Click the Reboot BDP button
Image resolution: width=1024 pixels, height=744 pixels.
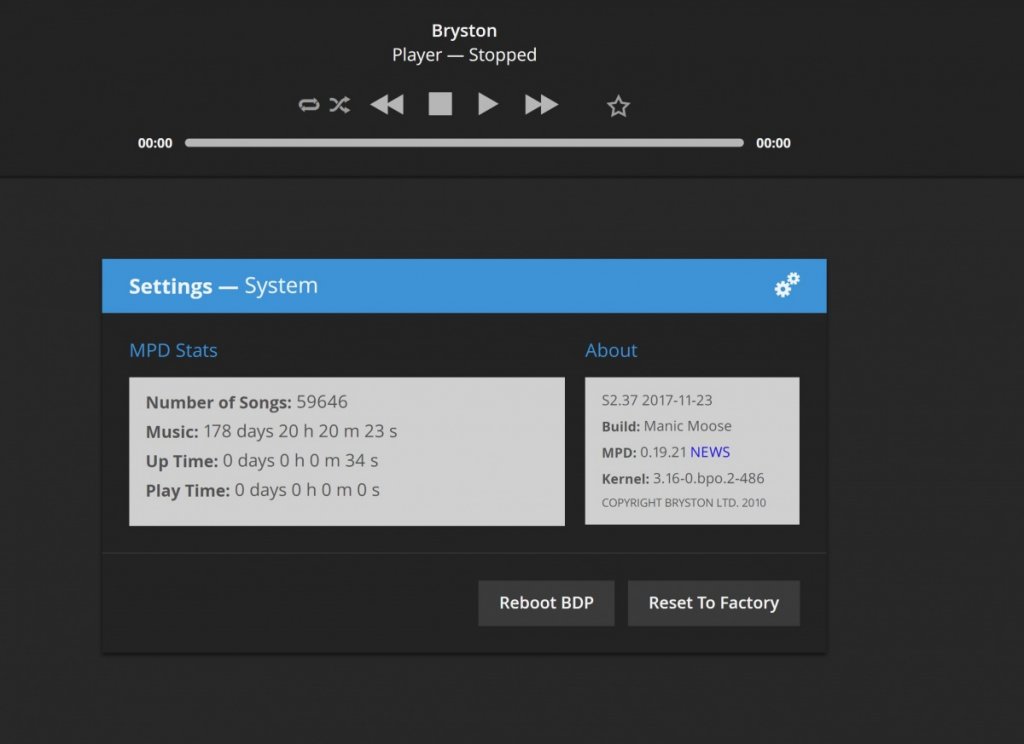pyautogui.click(x=547, y=603)
